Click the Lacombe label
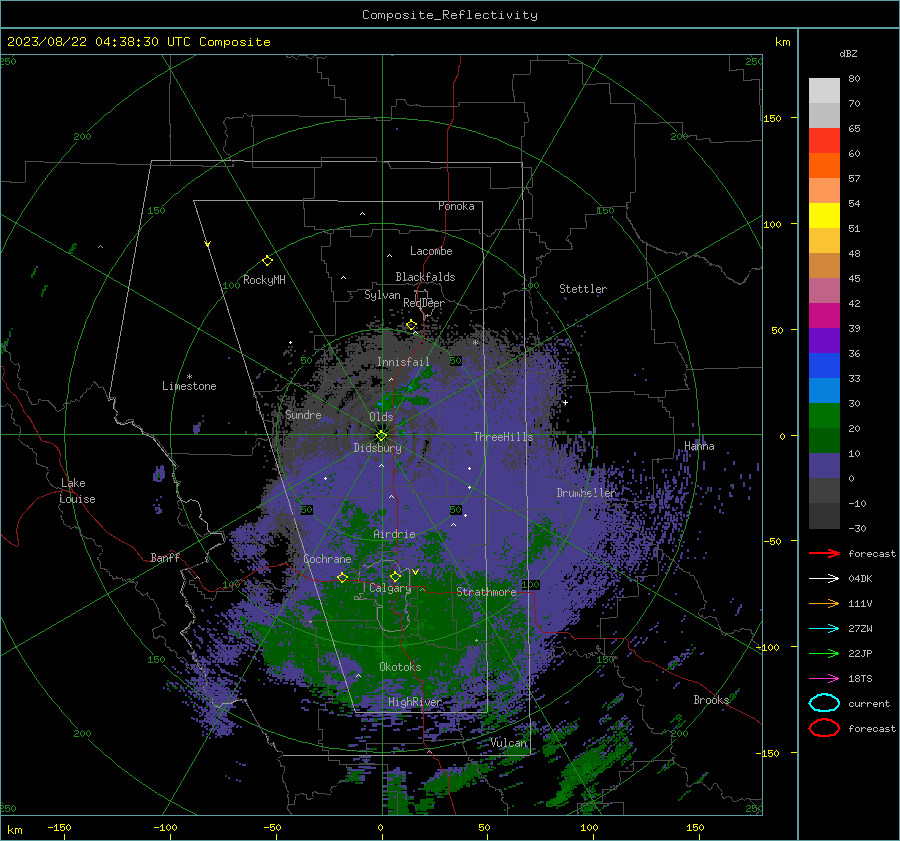Screen dimensions: 900x841 (431, 251)
